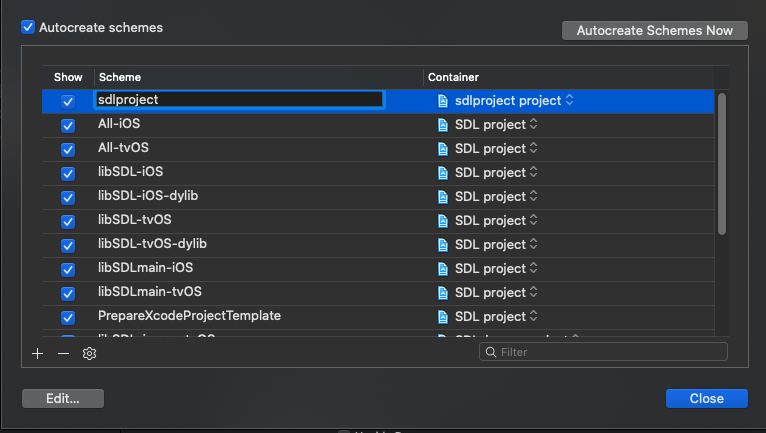Toggle Show checkbox for All-iOS scheme
The width and height of the screenshot is (766, 433).
(x=68, y=126)
